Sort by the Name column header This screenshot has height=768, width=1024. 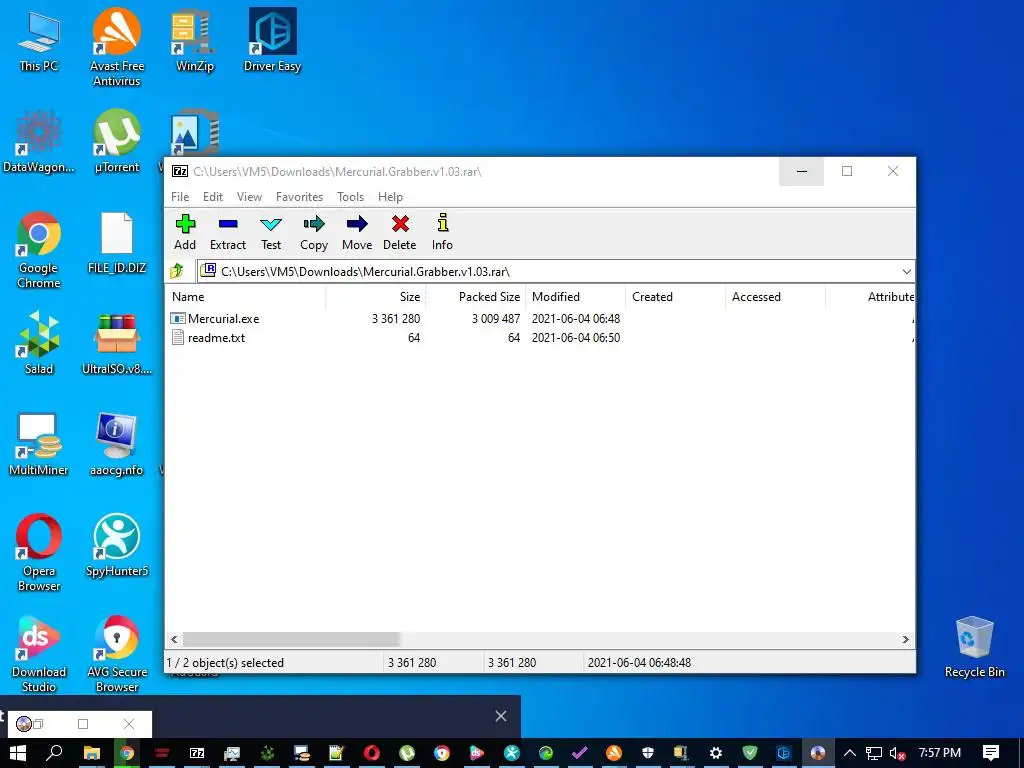tap(246, 296)
